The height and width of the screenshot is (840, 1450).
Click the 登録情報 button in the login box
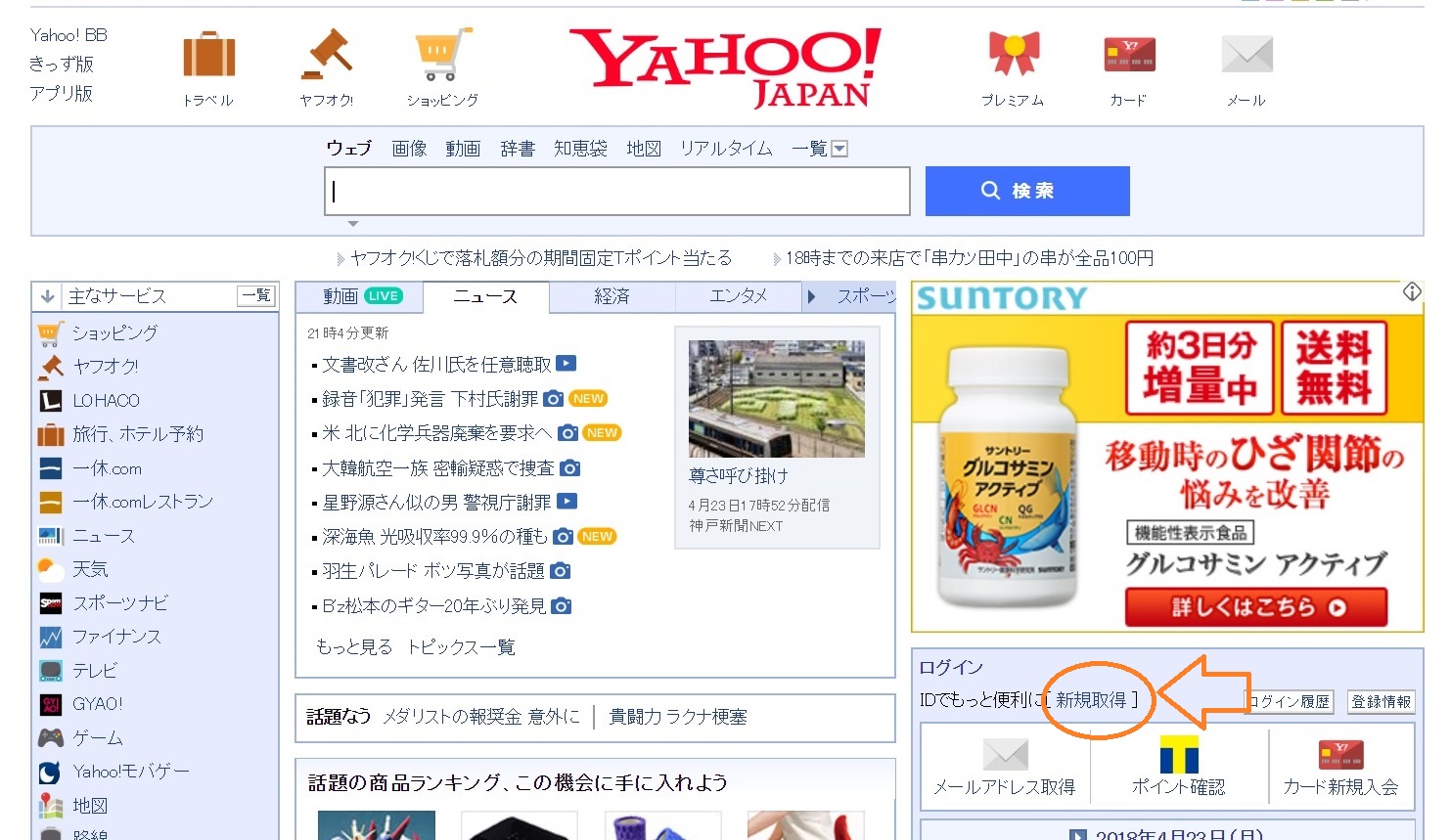point(1382,701)
